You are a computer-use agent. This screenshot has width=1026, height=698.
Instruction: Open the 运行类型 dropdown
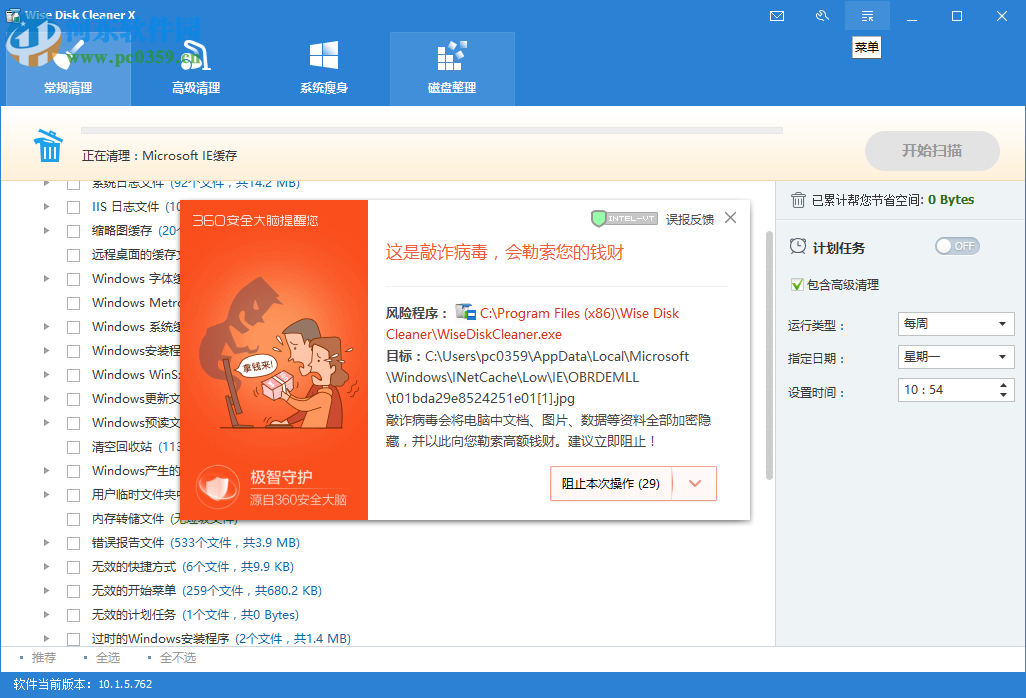point(955,324)
